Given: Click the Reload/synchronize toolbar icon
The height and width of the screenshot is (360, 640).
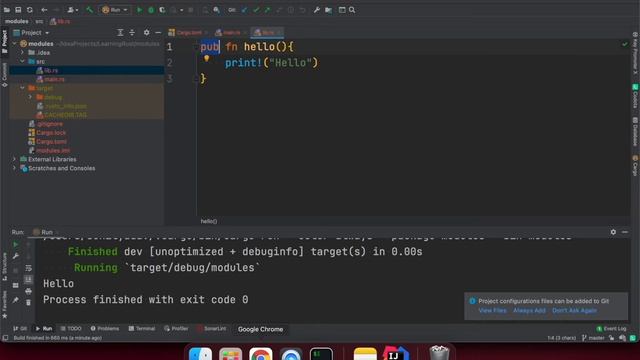Looking at the screenshot, I should coord(29,10).
